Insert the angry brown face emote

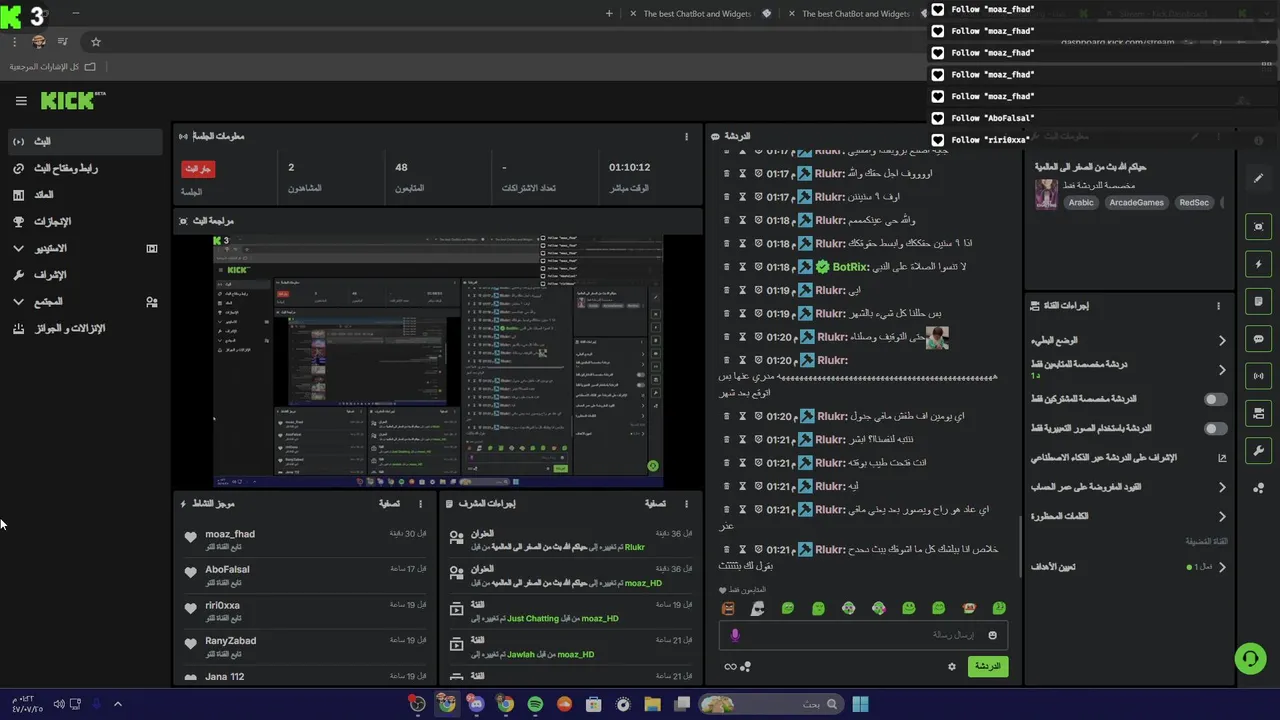click(728, 608)
